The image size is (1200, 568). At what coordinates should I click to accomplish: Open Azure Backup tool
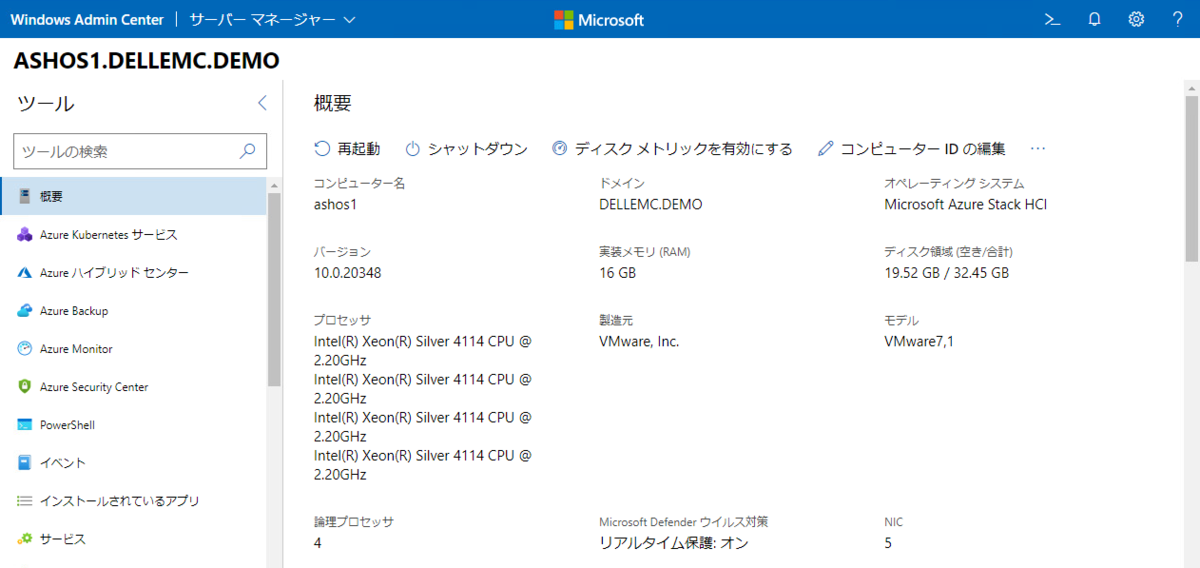pos(133,310)
